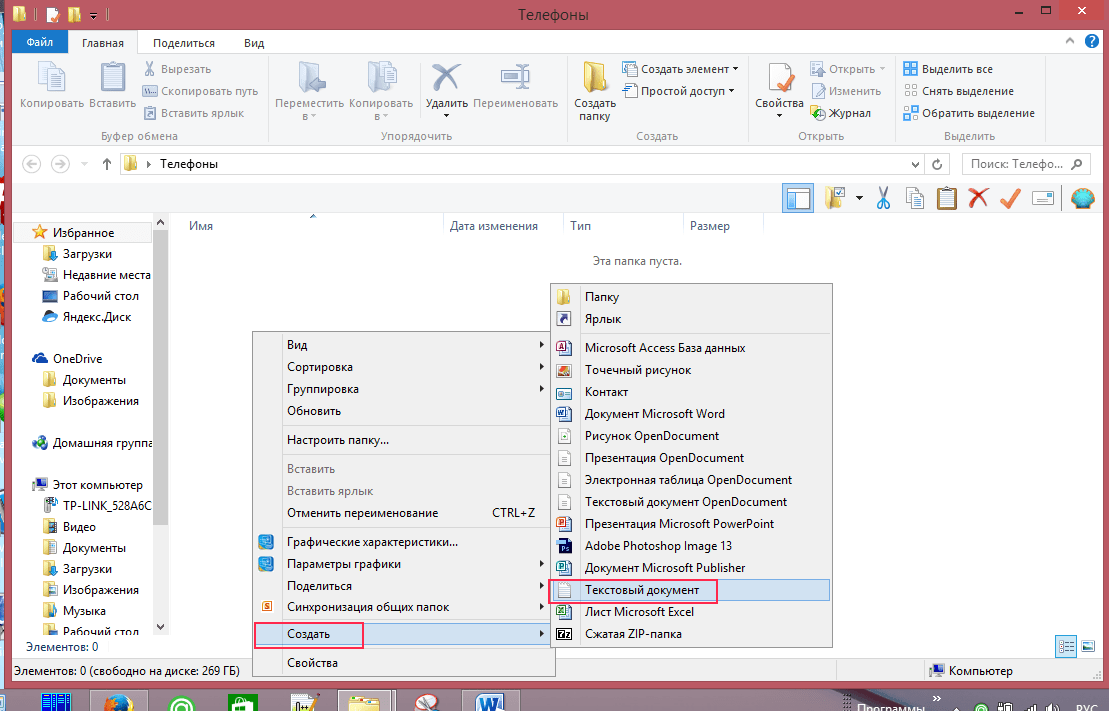This screenshot has height=711, width=1109.
Task: Click the refresh button beside address bar
Action: click(x=937, y=164)
